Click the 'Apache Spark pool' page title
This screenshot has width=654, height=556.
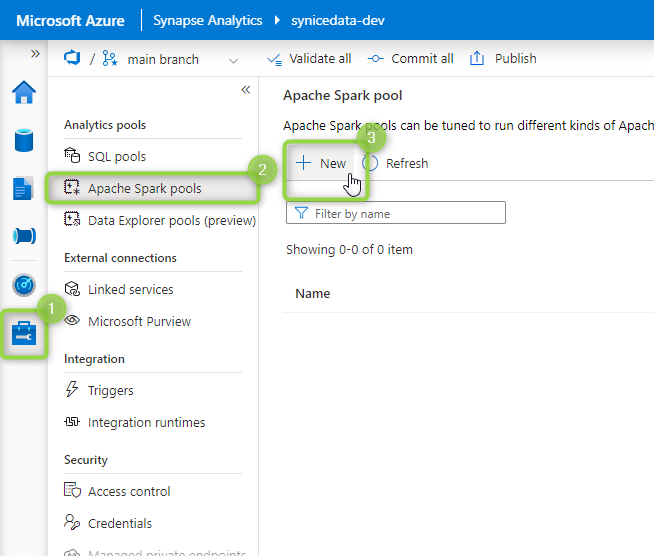coord(342,95)
